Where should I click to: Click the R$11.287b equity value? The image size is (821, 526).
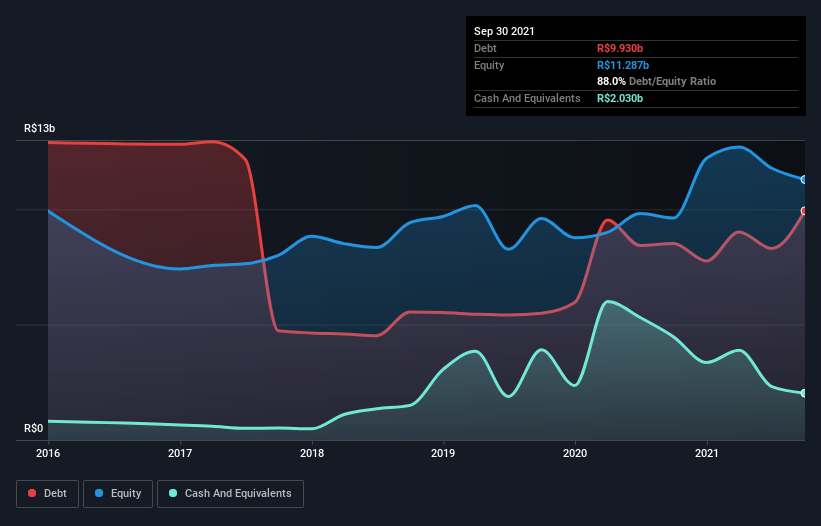coord(623,65)
